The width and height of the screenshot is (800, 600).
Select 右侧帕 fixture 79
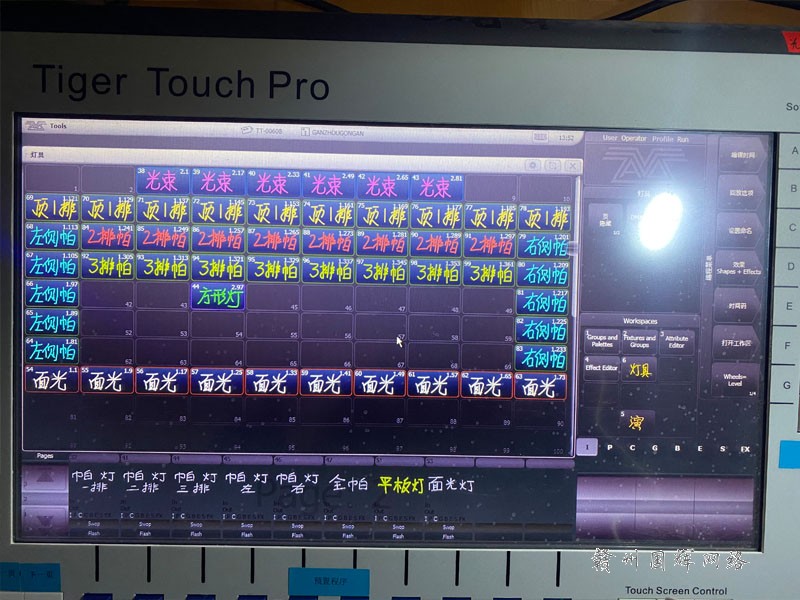(x=544, y=246)
